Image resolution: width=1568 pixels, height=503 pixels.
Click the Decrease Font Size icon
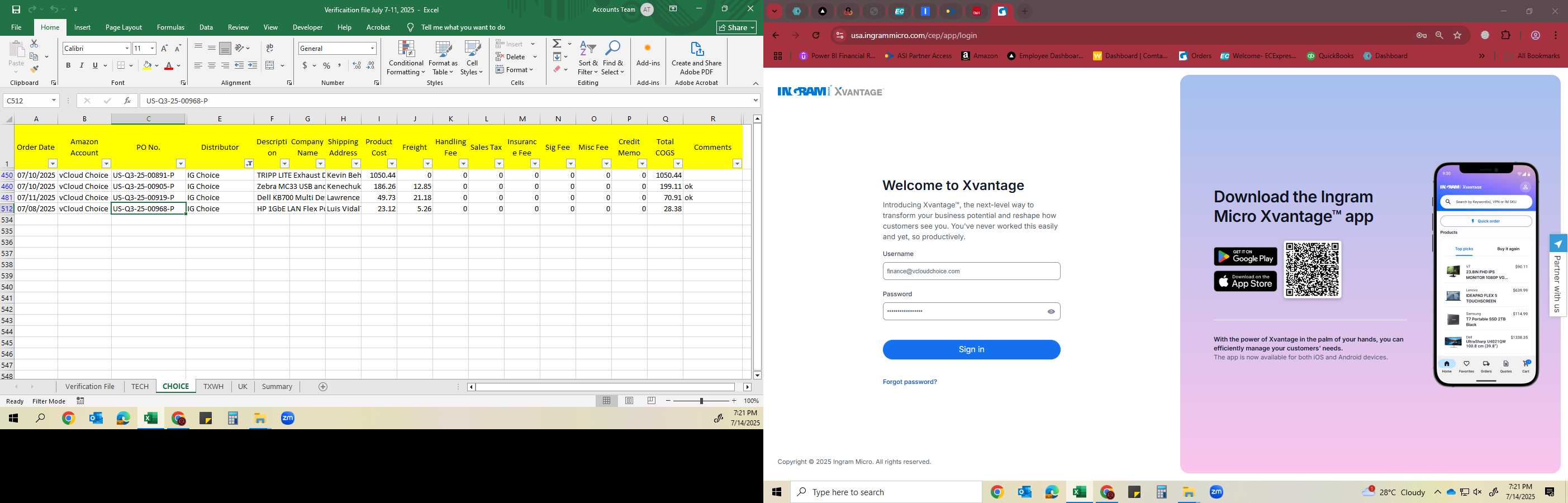(x=178, y=48)
